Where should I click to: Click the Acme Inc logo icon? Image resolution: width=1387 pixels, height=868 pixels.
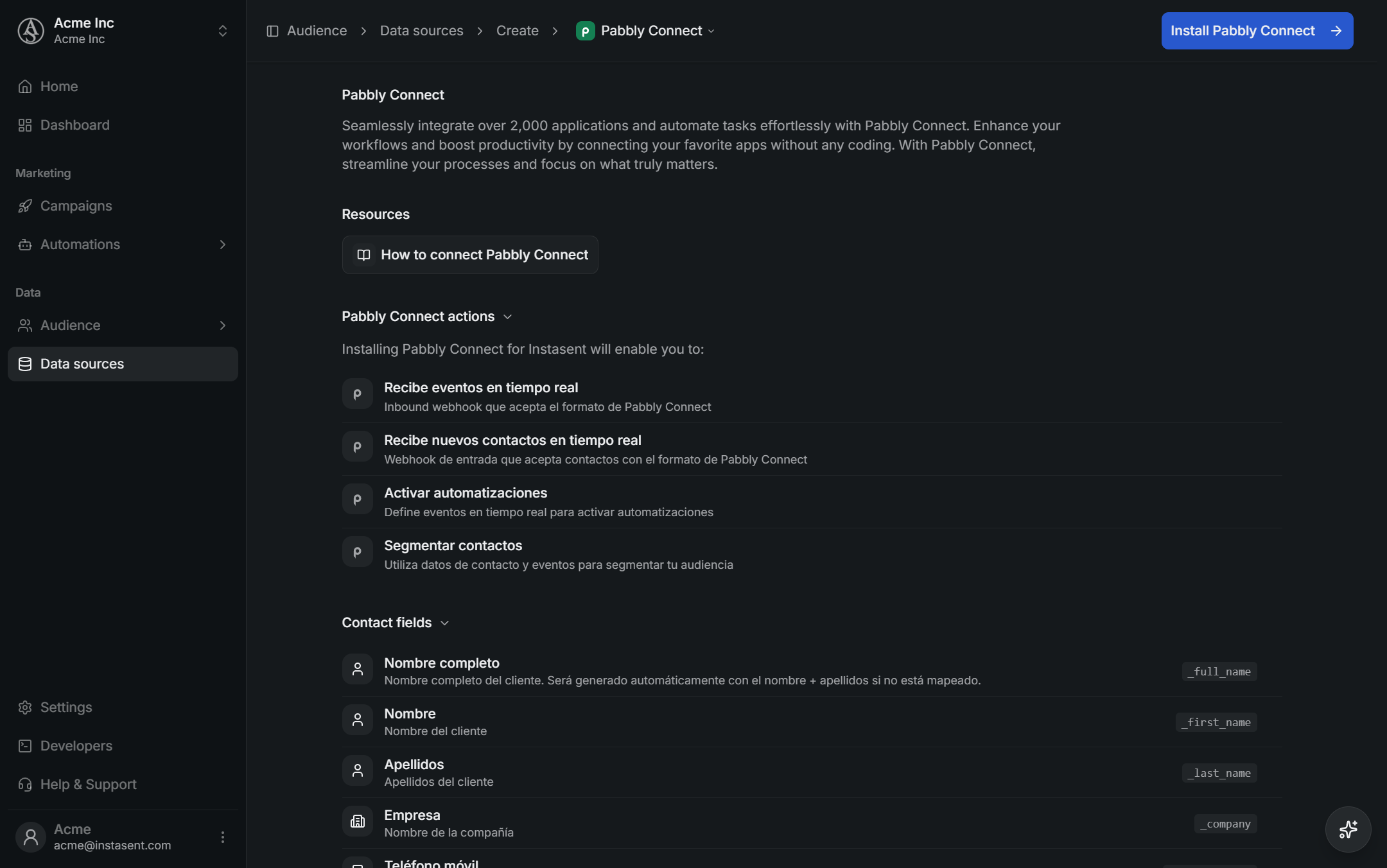click(x=31, y=31)
